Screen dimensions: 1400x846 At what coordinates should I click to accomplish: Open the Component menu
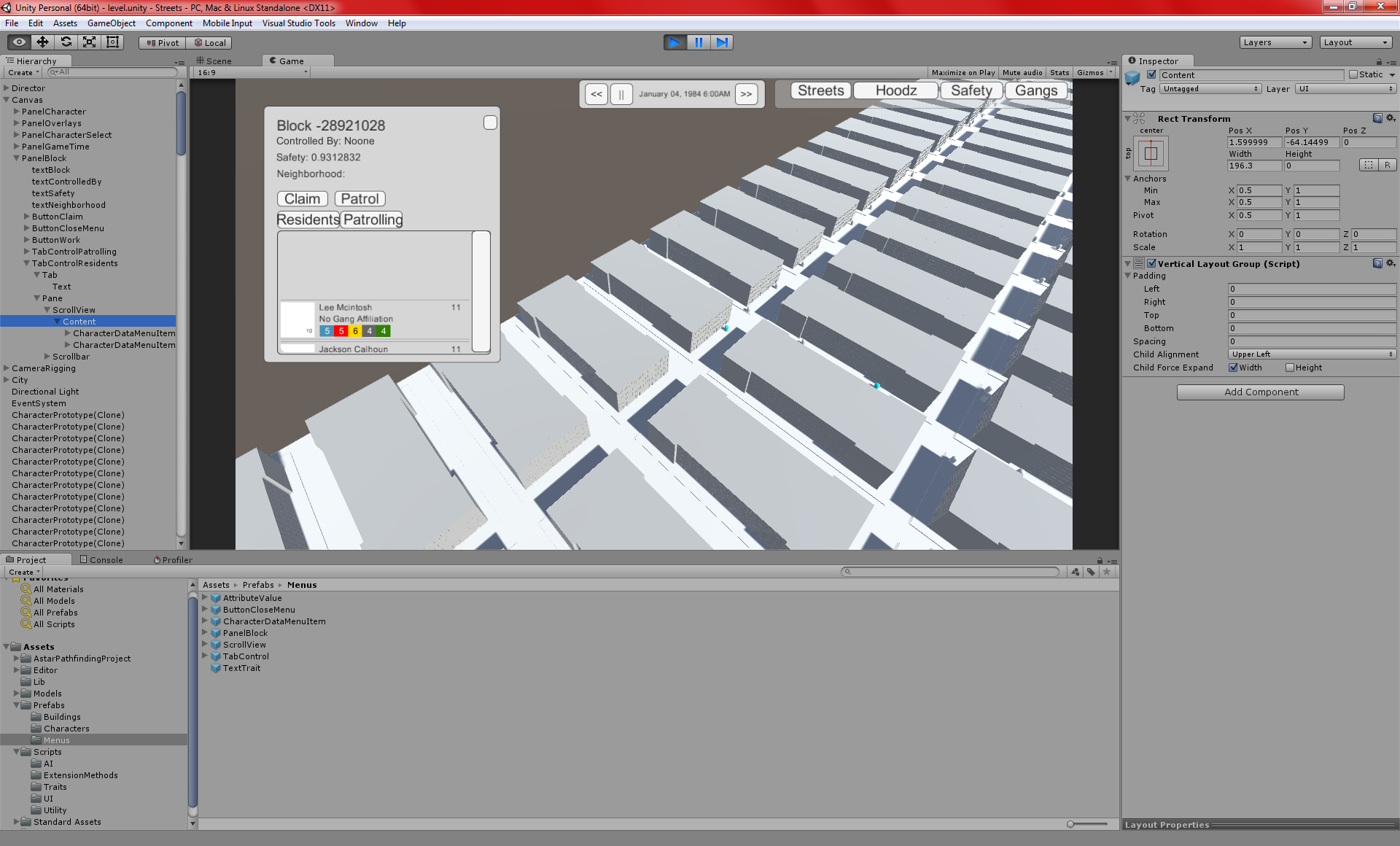coord(168,23)
